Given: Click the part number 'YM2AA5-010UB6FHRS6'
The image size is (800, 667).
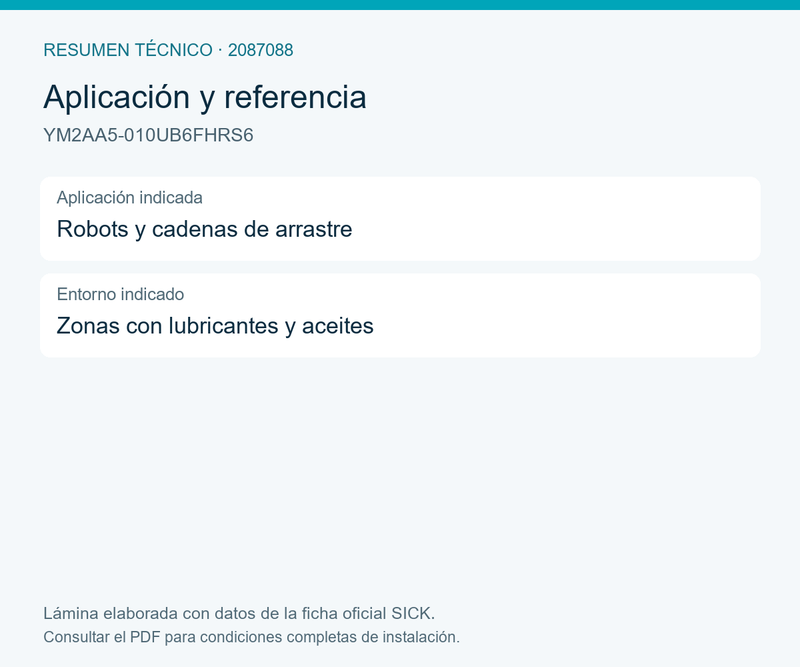Looking at the screenshot, I should point(148,135).
